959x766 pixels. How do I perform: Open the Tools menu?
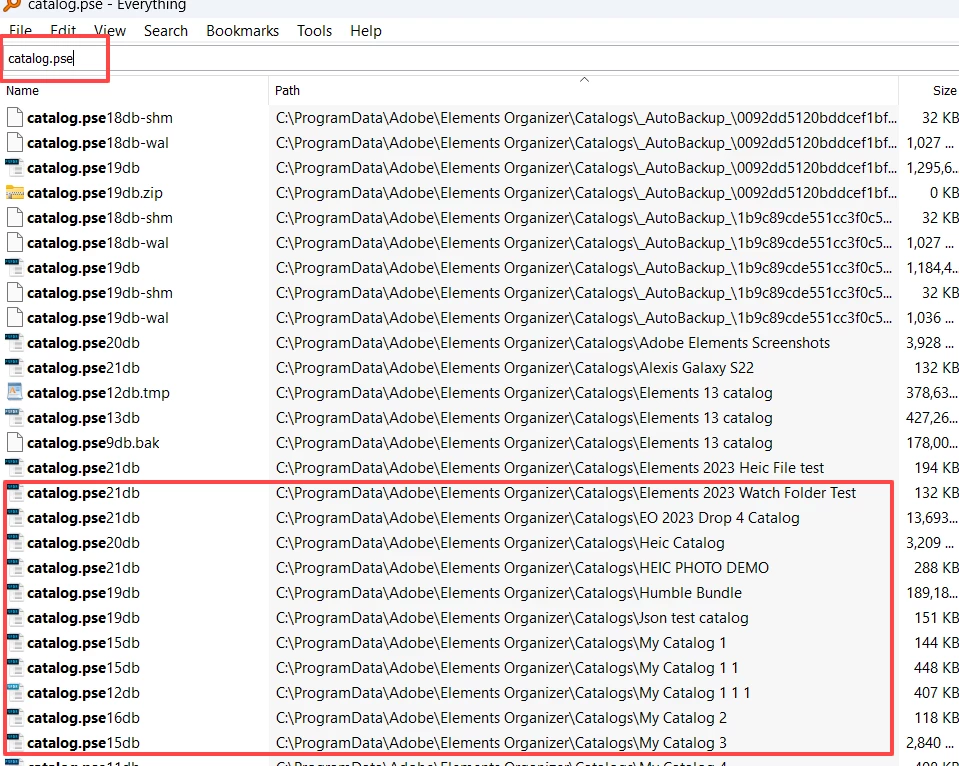[x=314, y=31]
